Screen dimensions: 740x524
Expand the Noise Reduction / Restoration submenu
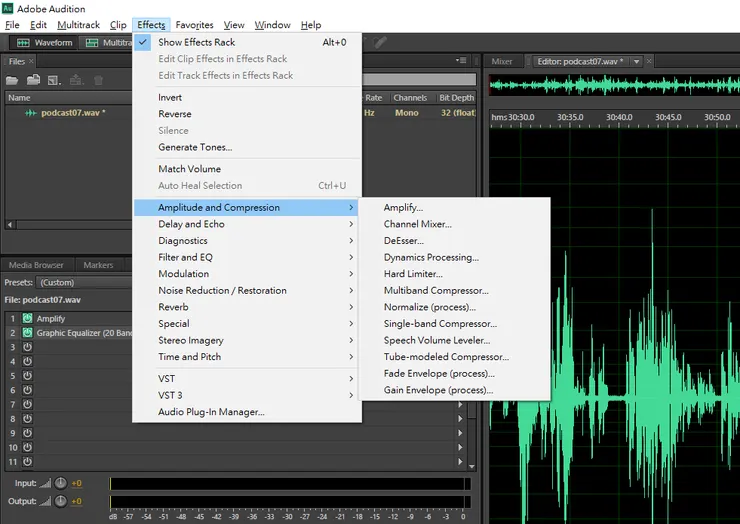(222, 291)
